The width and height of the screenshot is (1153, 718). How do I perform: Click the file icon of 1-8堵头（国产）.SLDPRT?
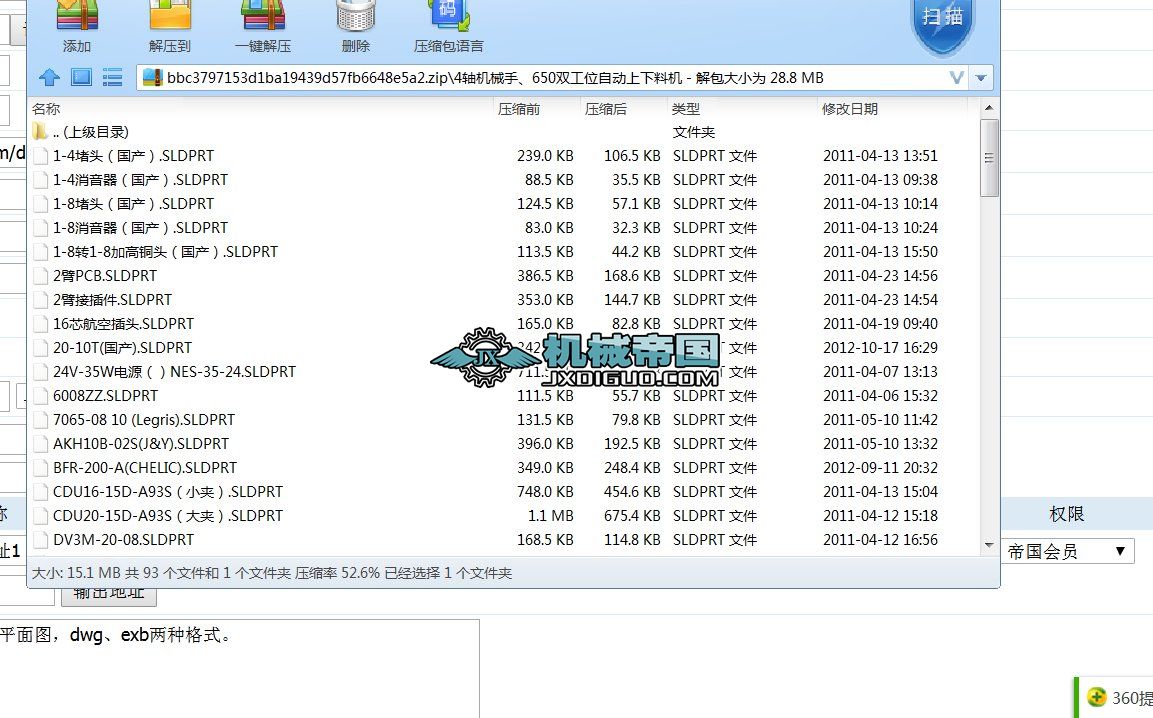tap(40, 204)
